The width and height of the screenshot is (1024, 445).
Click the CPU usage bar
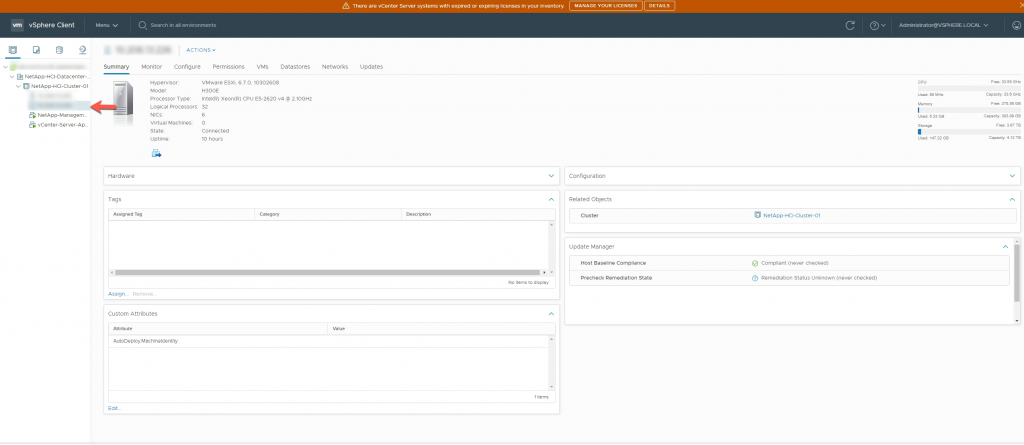(969, 88)
